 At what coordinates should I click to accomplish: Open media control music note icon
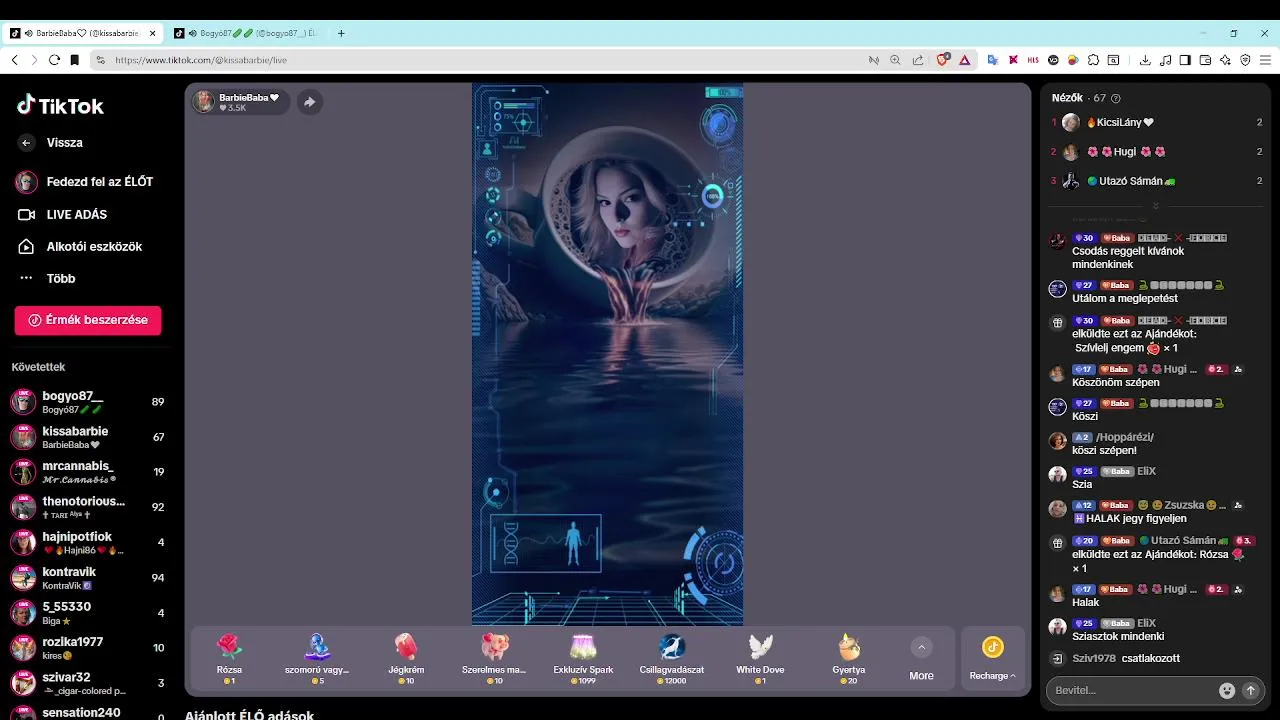click(x=1165, y=60)
